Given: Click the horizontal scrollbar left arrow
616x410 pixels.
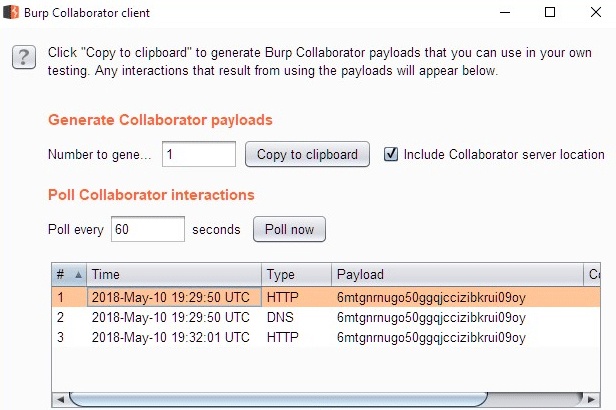Looking at the screenshot, I should point(59,400).
